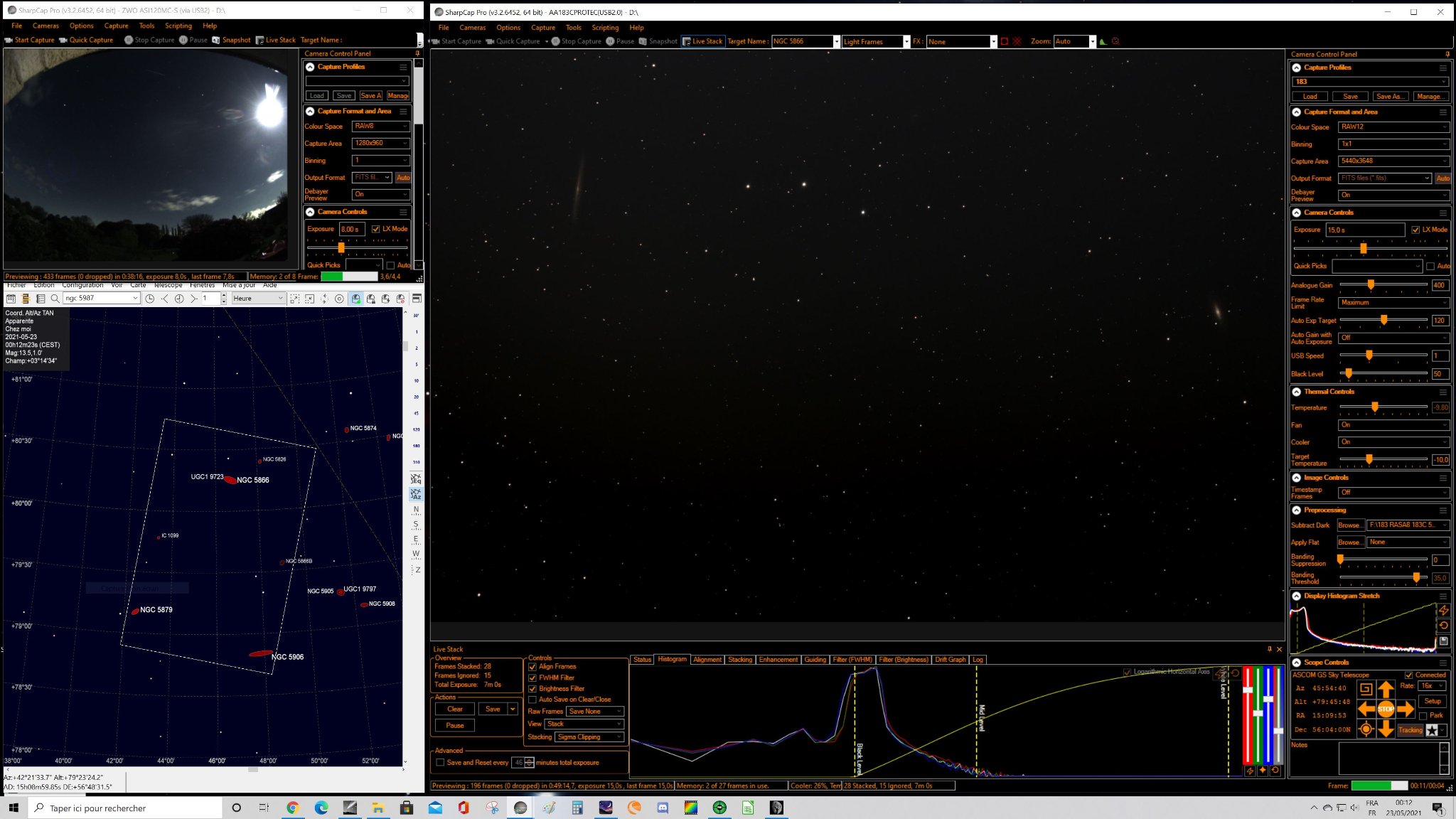Open the Cameras menu in the left SharpCap window
The width and height of the screenshot is (1456, 819).
pyautogui.click(x=45, y=26)
